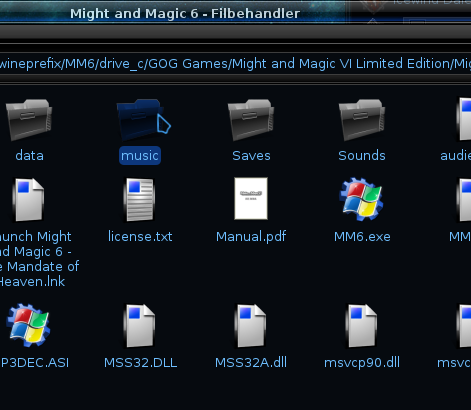Open the Saves folder icon
This screenshot has height=410, width=471.
coord(251,119)
